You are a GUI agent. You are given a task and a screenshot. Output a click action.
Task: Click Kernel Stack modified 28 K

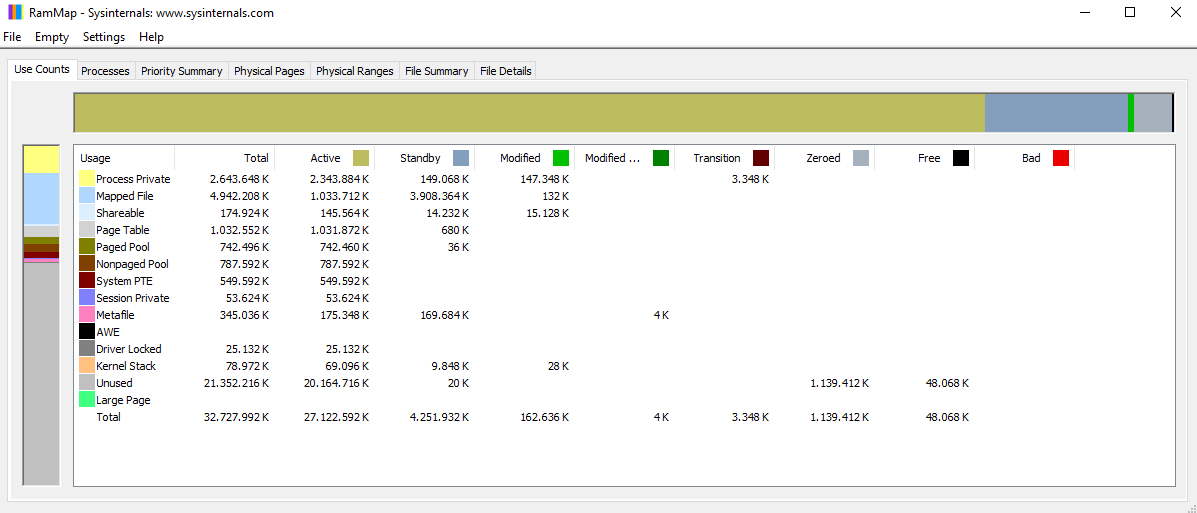[558, 366]
